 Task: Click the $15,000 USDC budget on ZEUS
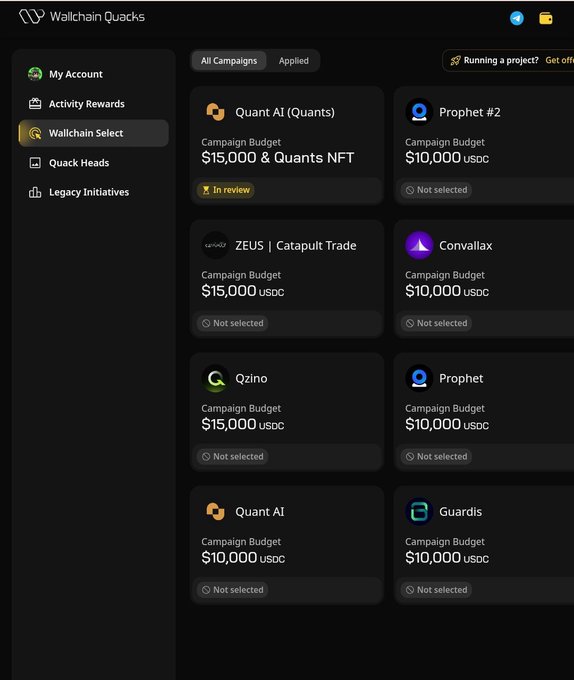243,291
